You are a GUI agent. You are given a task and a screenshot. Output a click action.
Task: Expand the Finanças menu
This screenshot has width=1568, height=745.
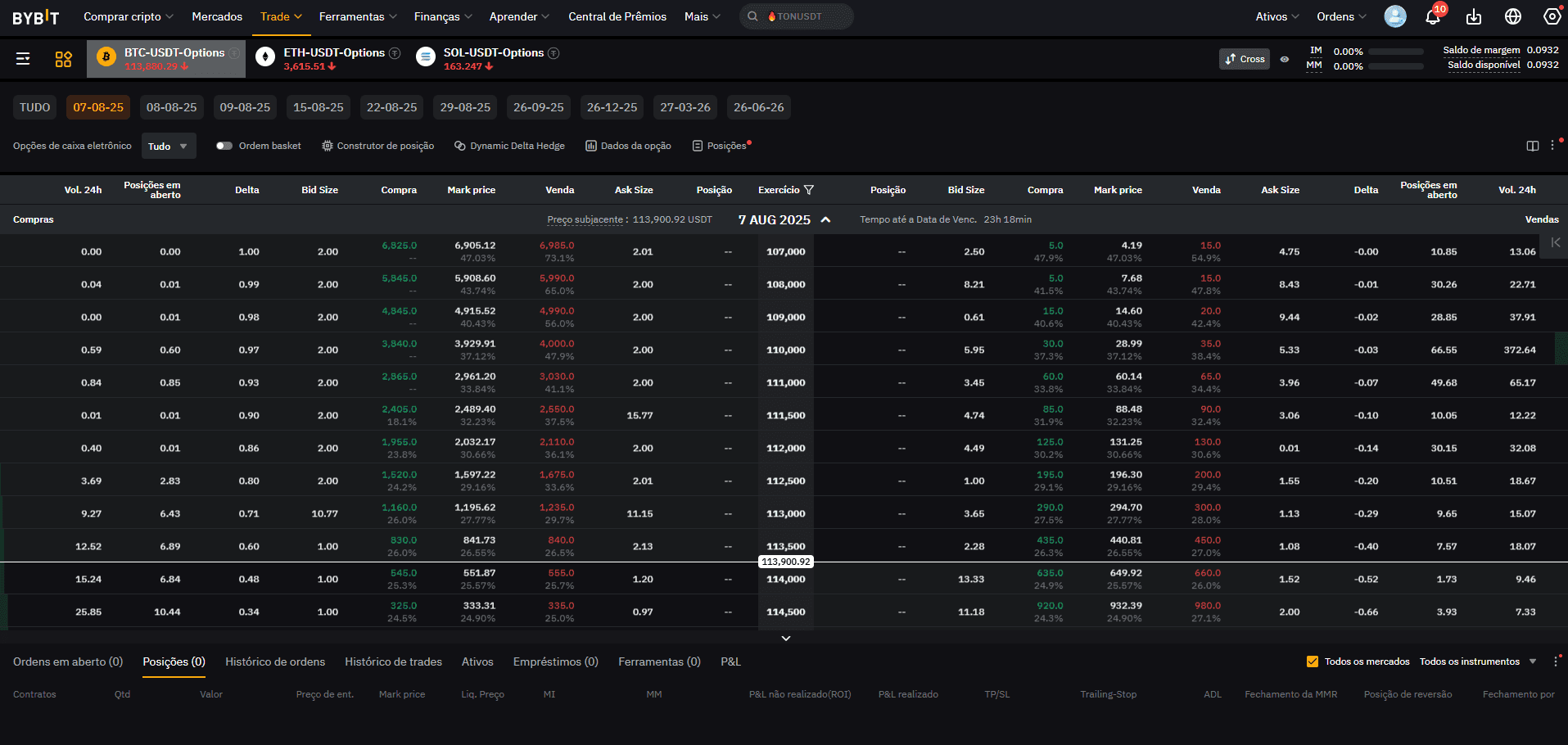tap(443, 16)
